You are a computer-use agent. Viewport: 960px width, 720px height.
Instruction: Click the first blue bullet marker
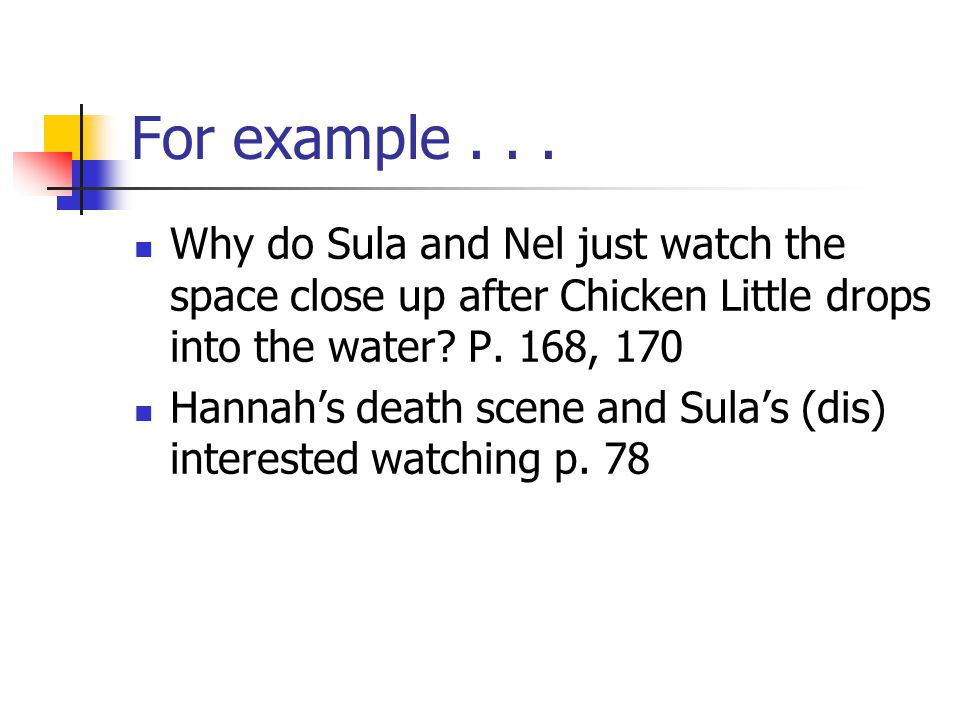143,249
